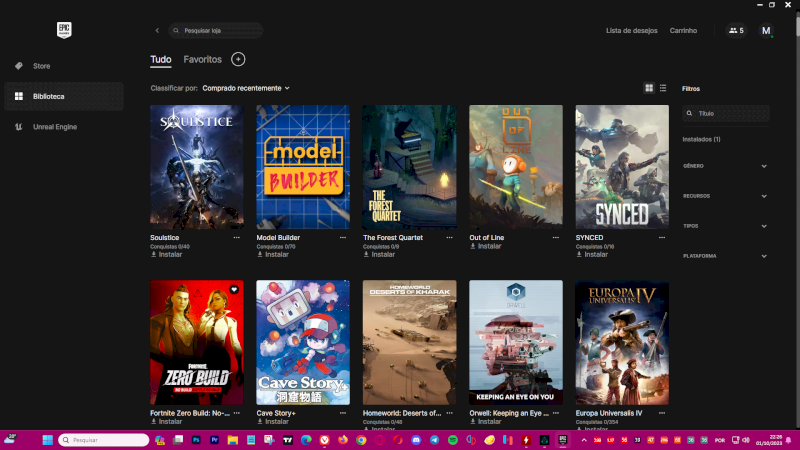Filter by Instalados
Image resolution: width=800 pixels, height=450 pixels.
click(x=701, y=139)
